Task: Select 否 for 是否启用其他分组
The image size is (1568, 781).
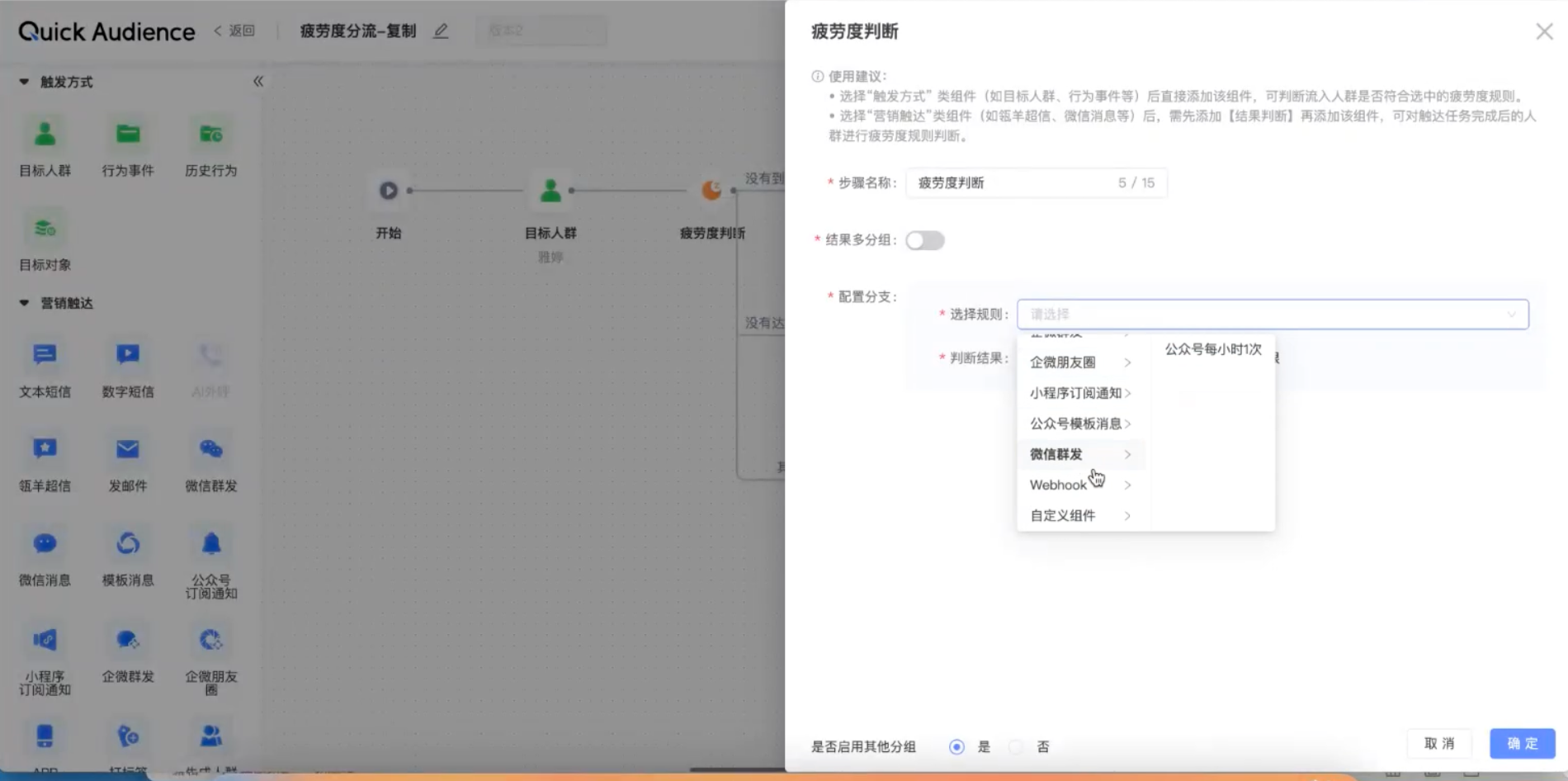Action: coord(1016,747)
